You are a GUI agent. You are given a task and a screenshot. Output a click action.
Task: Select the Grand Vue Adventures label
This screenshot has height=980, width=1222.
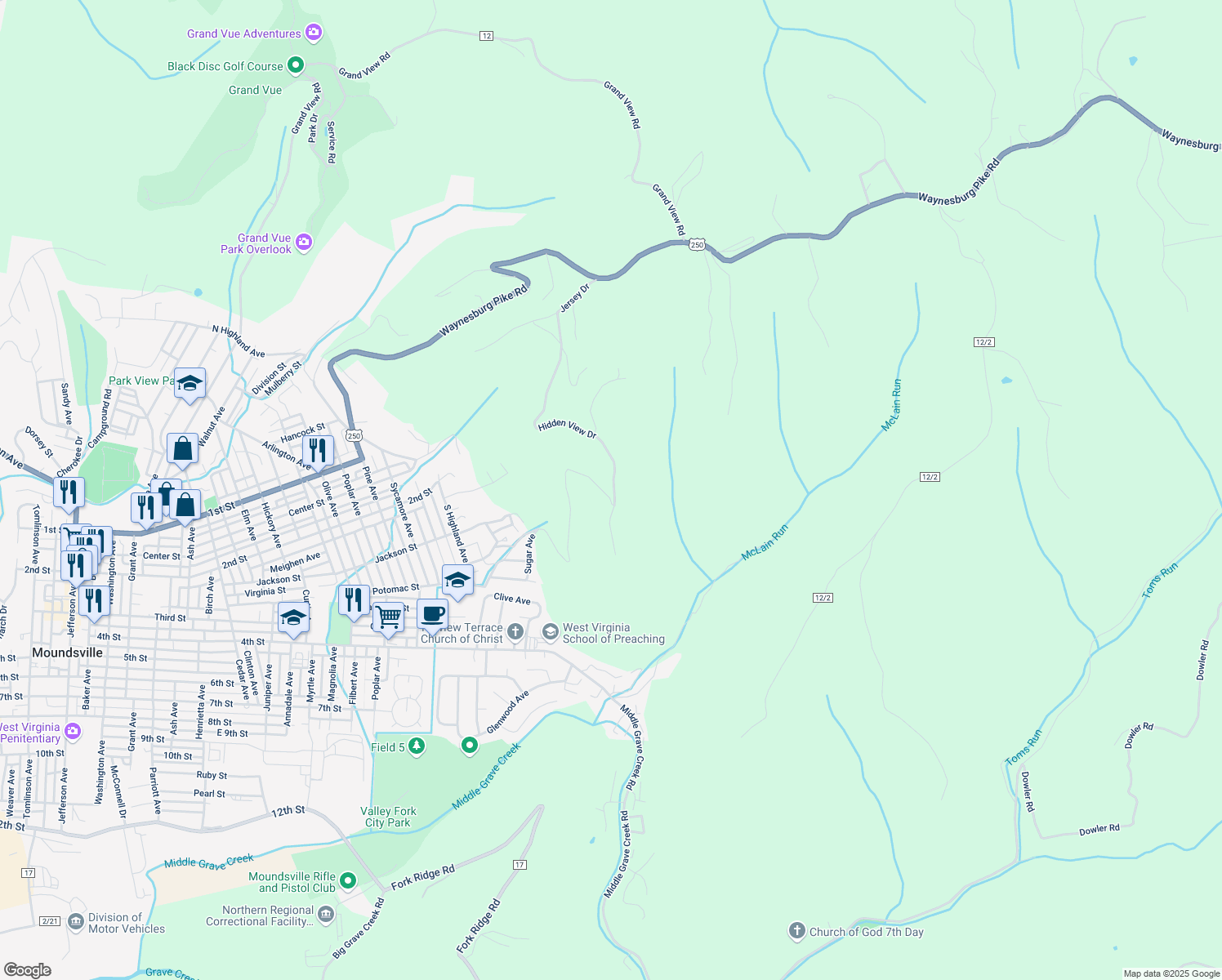coord(244,33)
